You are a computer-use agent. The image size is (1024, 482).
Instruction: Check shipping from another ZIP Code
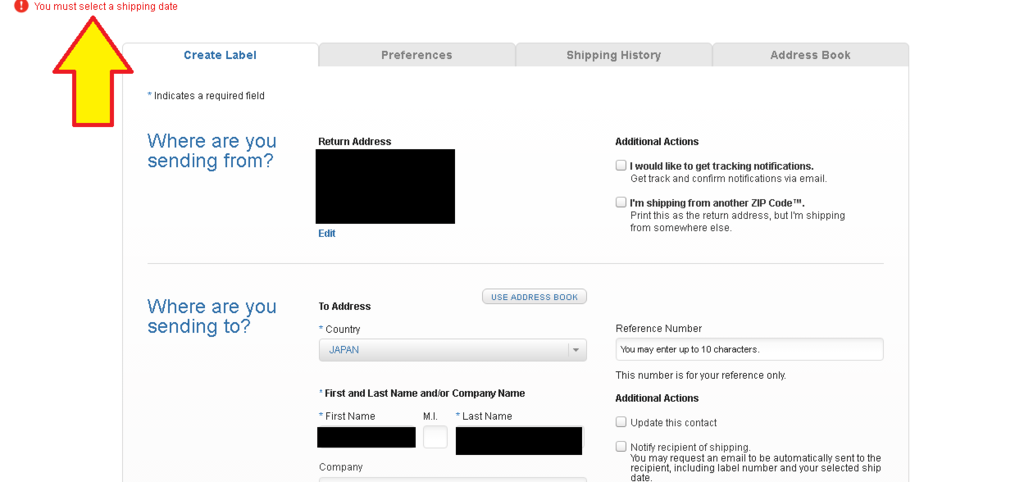click(x=621, y=202)
